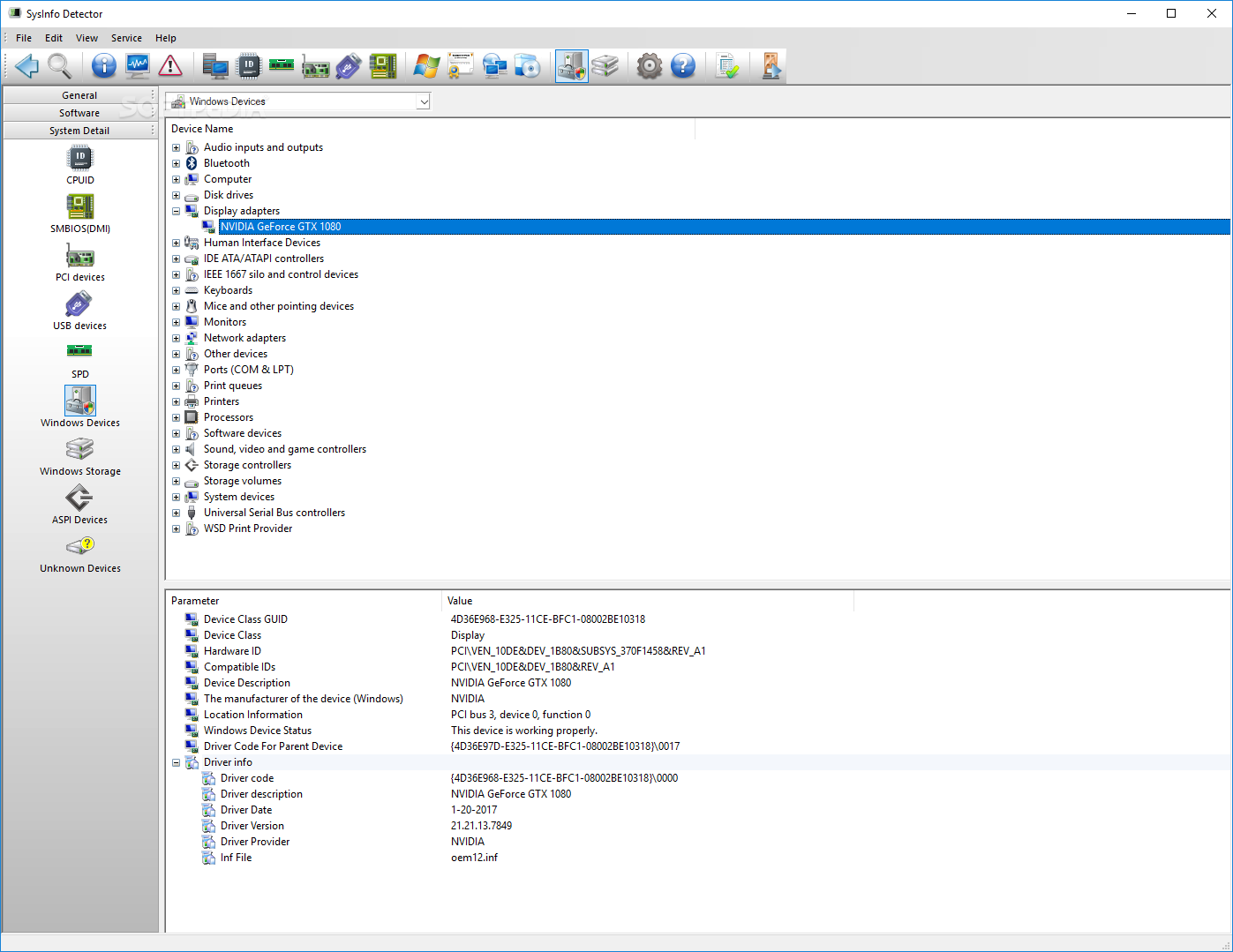Select the Keyboards tree item
Viewport: 1233px width, 952px height.
click(228, 290)
